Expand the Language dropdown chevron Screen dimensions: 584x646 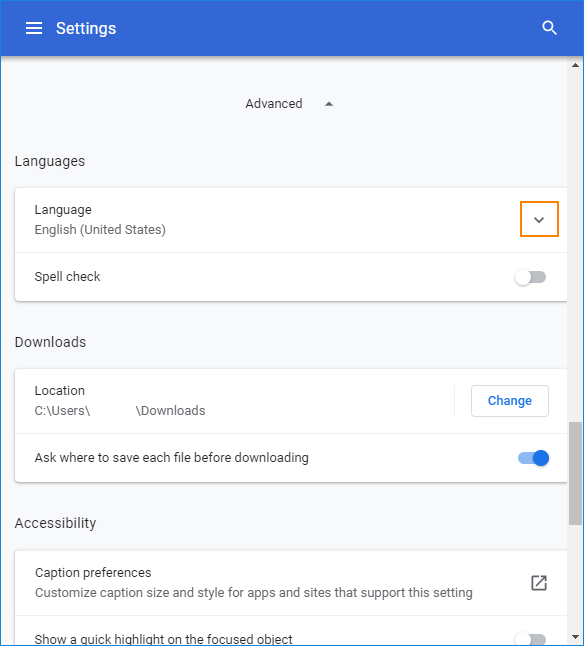[x=539, y=219]
